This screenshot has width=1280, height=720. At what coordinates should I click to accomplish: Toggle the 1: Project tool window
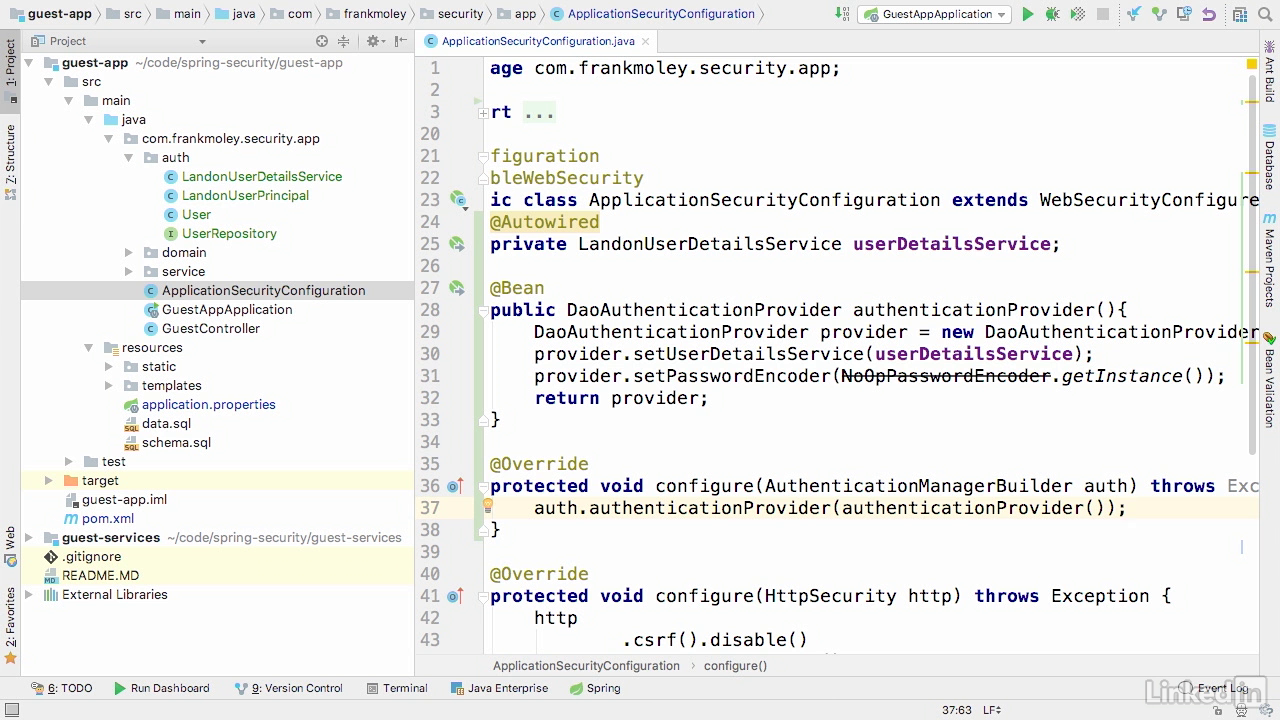(x=10, y=70)
